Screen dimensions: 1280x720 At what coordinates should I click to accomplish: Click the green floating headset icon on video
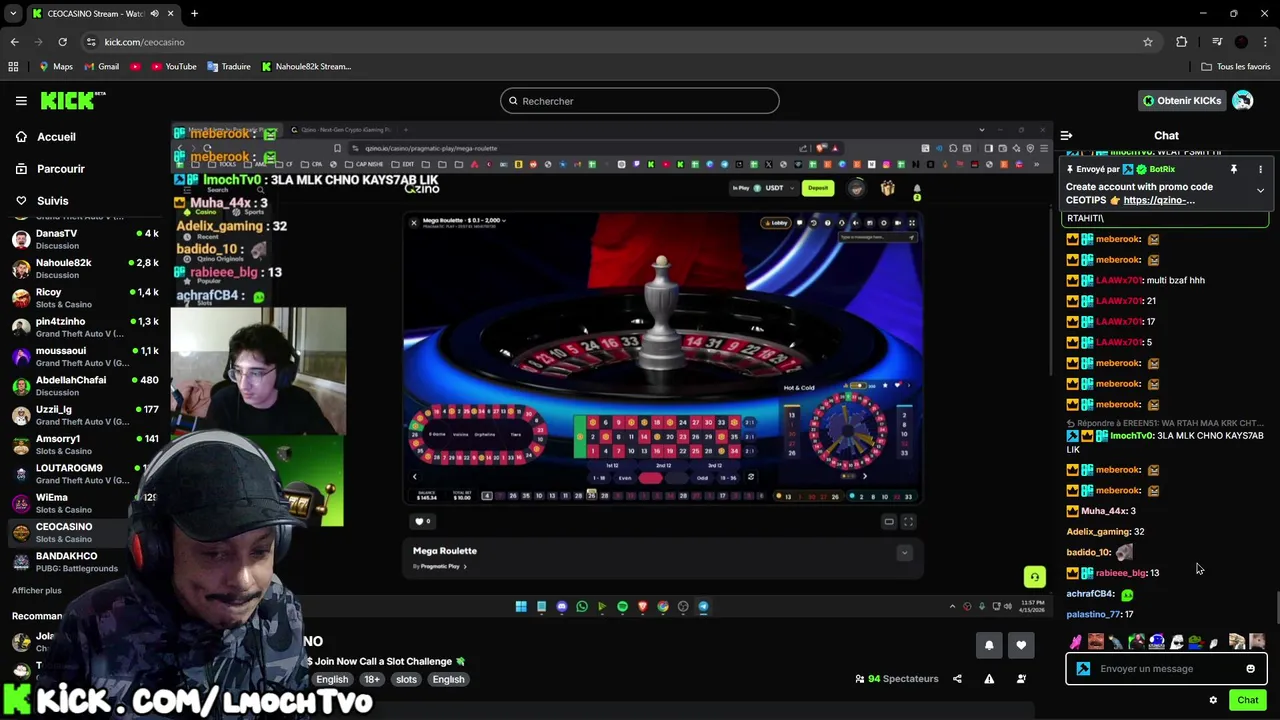tap(1034, 577)
